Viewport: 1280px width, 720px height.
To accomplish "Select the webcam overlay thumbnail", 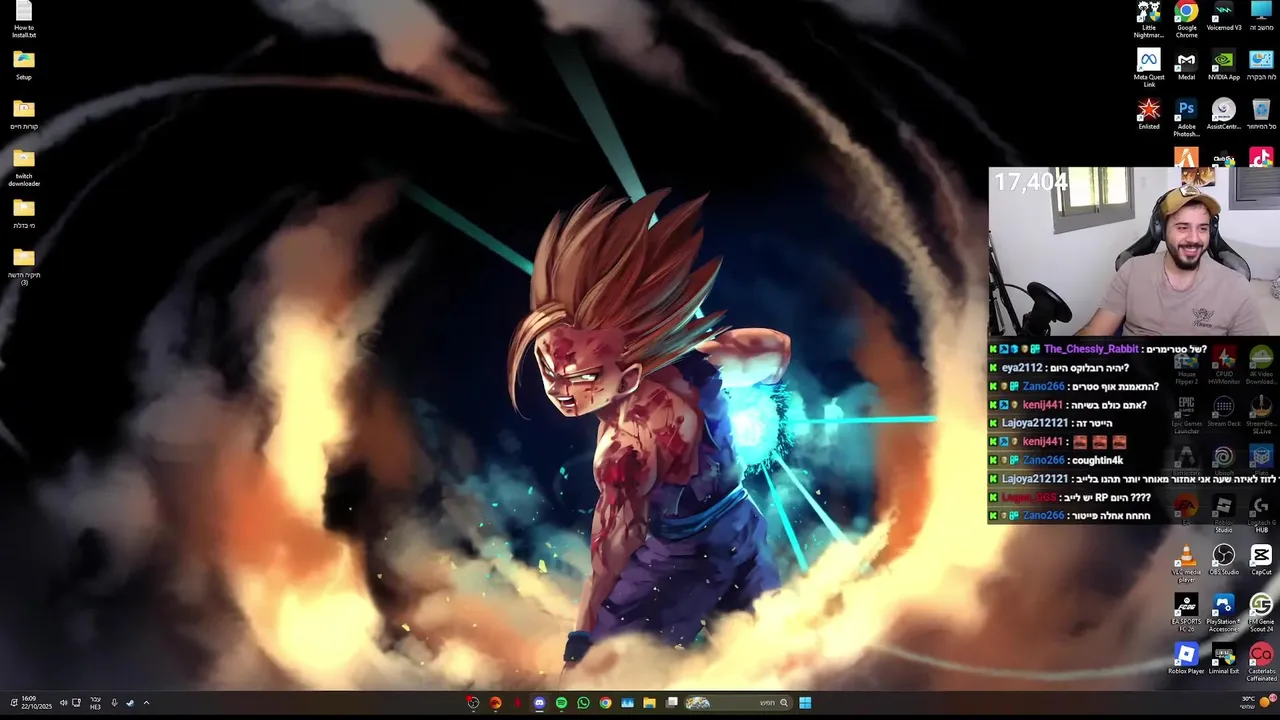I will [1134, 251].
